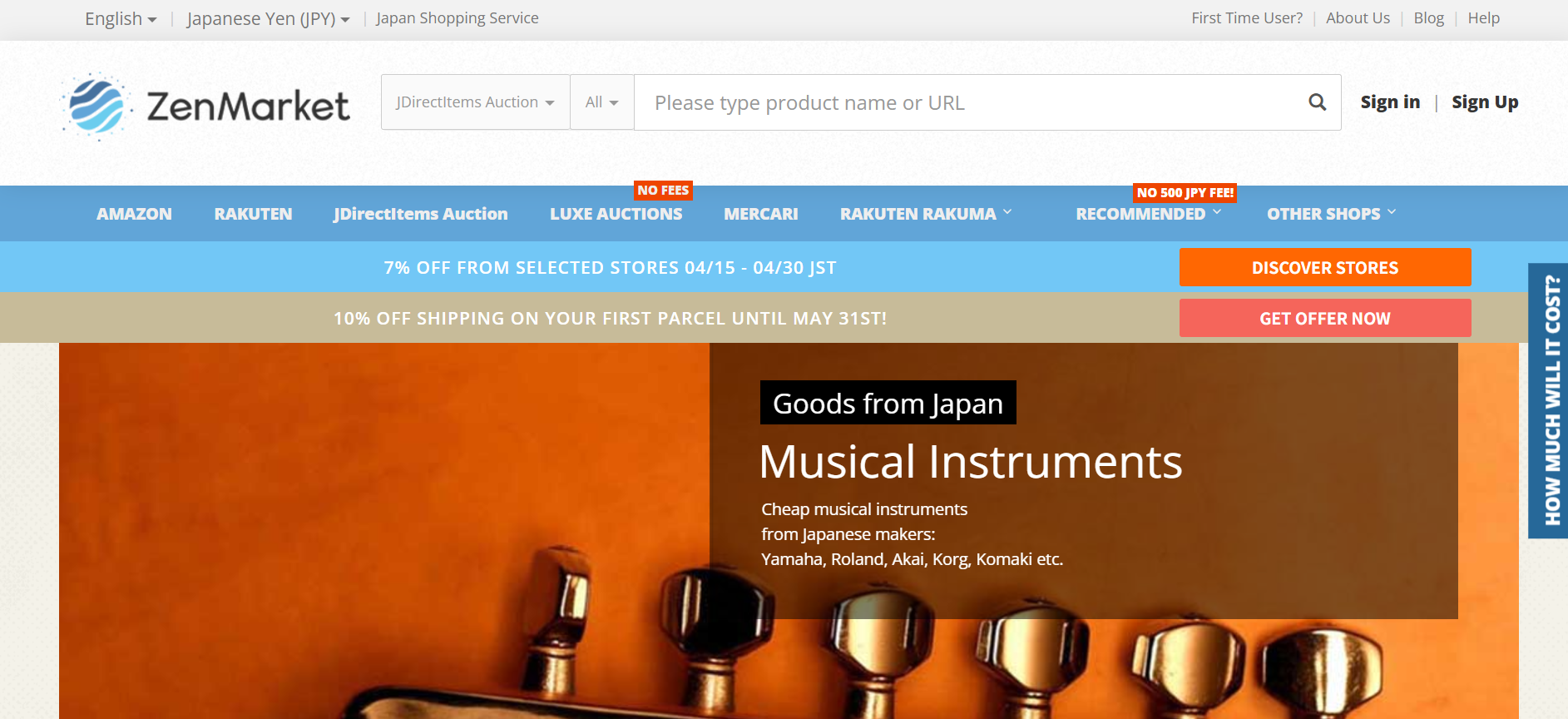Expand the Rakuten Rakuma menu

click(x=926, y=214)
